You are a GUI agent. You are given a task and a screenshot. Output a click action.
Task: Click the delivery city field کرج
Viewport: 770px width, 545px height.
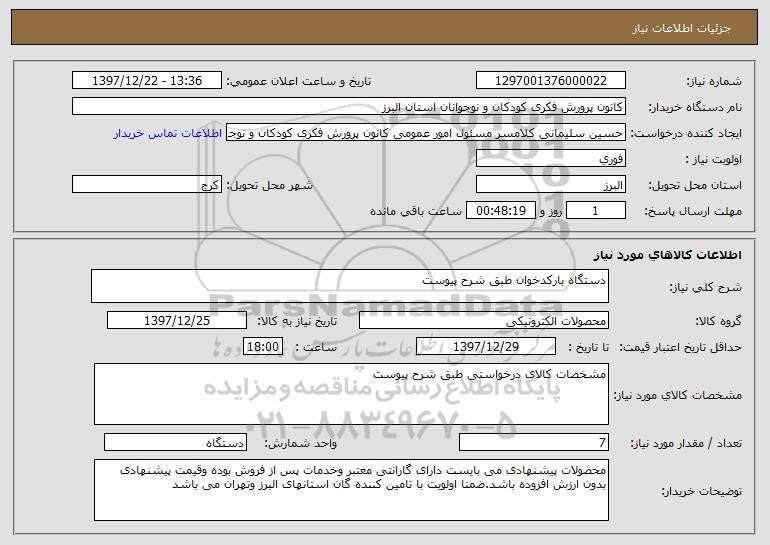[147, 185]
